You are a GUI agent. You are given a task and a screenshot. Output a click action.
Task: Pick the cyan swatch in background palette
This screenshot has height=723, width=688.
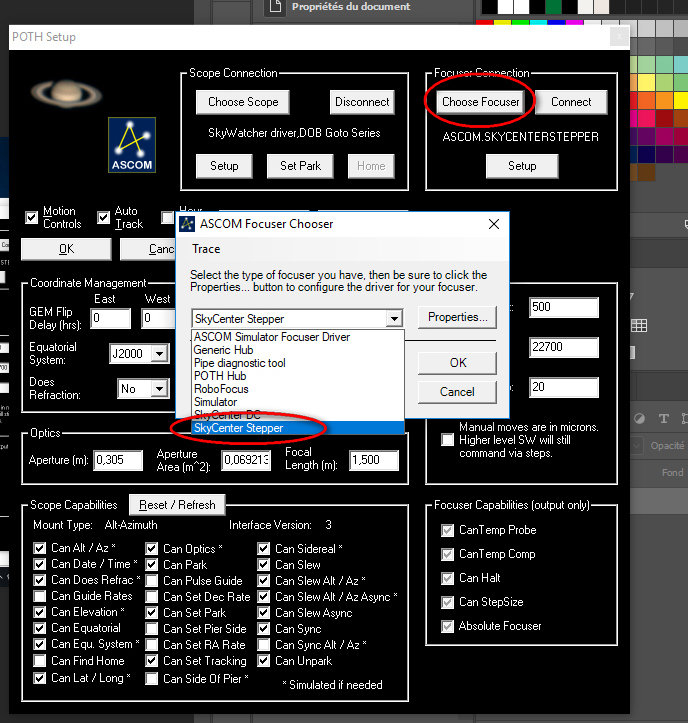point(539,22)
